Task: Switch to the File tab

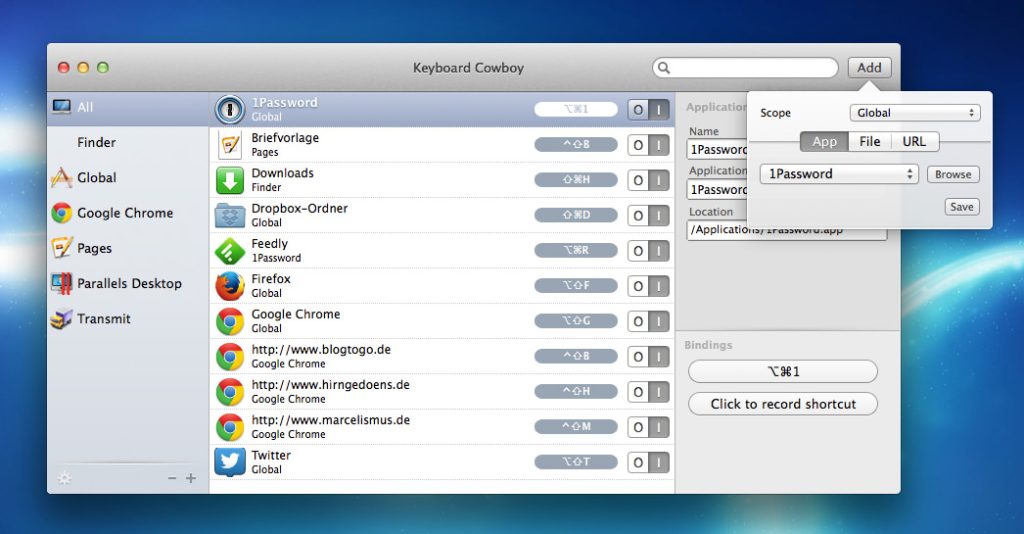Action: (x=869, y=142)
